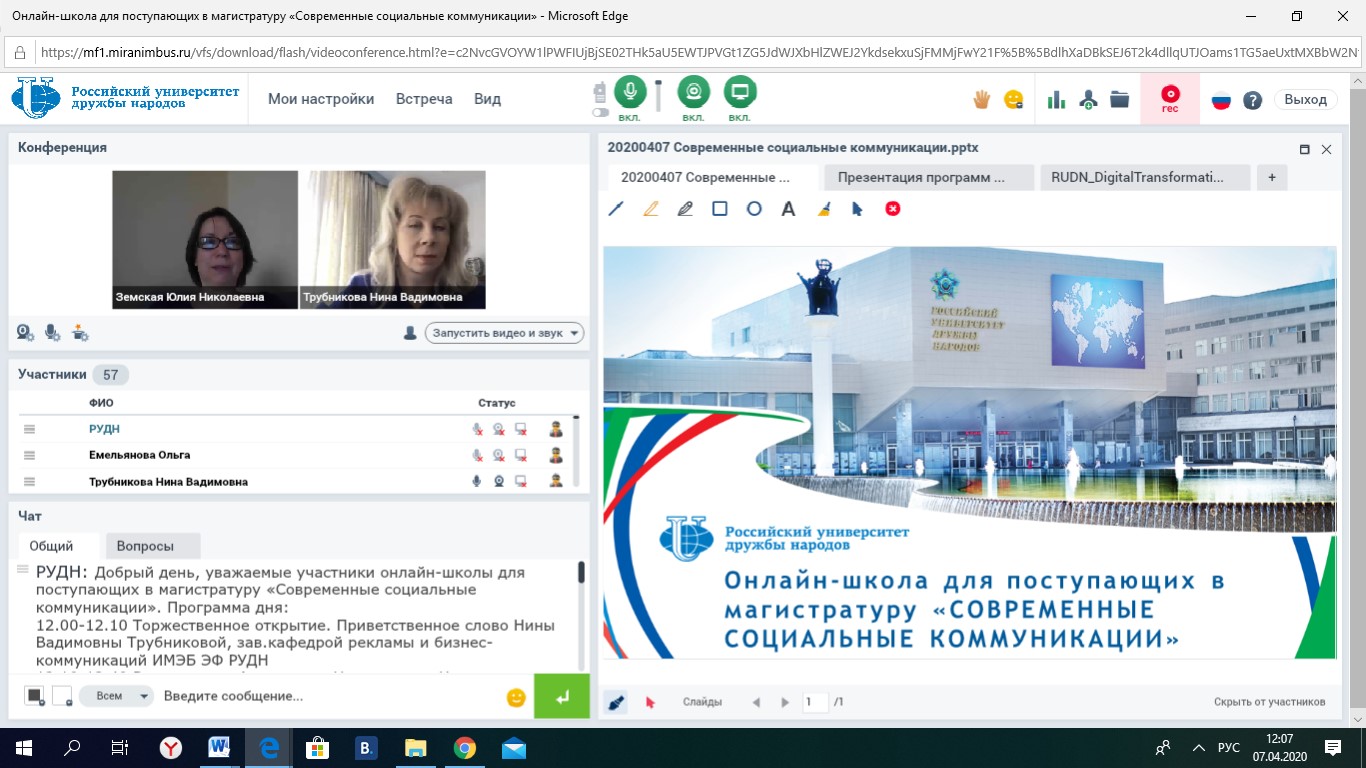Viewport: 1366px width, 768px height.
Task: Select the 20200407 Современные tab
Action: click(713, 177)
